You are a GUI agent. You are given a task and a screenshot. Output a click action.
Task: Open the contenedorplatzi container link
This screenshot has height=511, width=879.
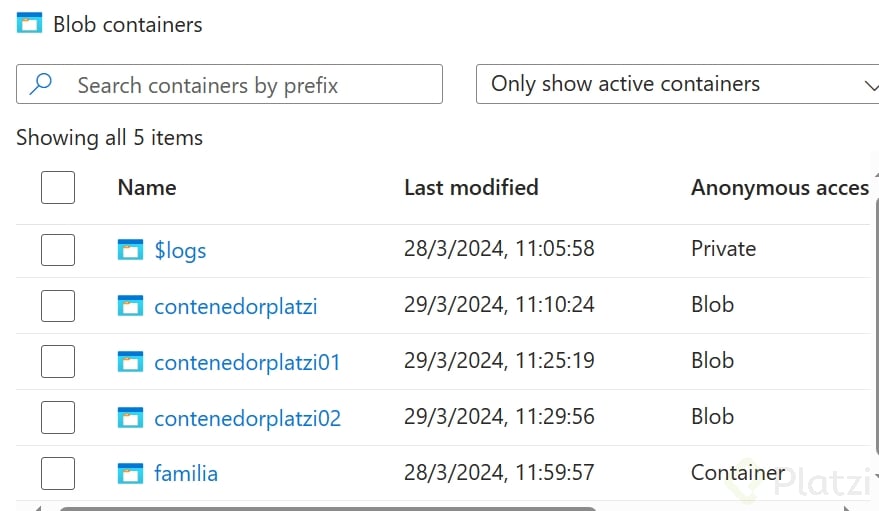235,306
